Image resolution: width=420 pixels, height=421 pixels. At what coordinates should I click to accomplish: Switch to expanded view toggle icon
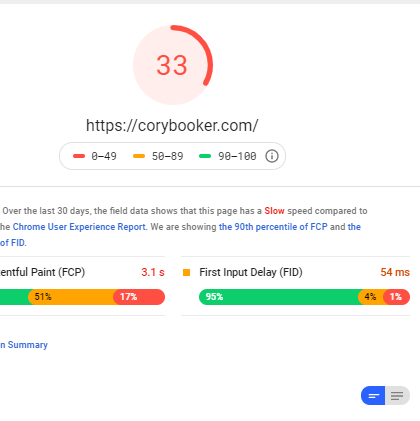[x=397, y=396]
